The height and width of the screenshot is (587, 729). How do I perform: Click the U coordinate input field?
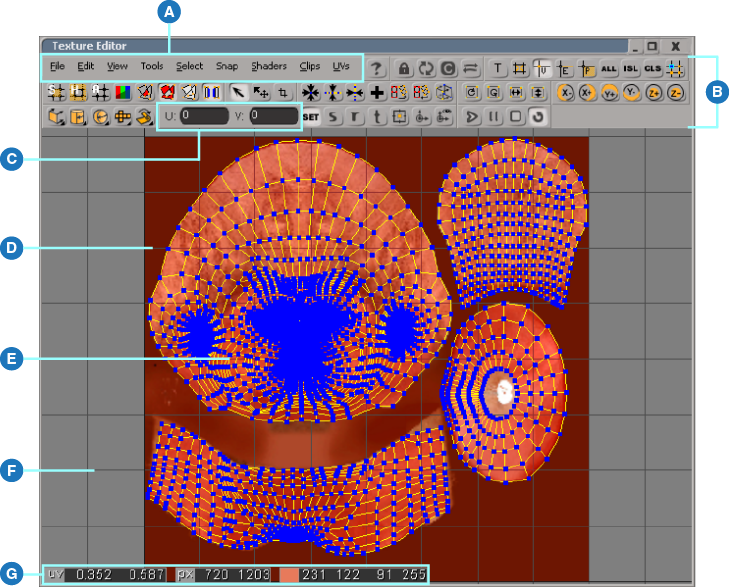click(x=204, y=116)
